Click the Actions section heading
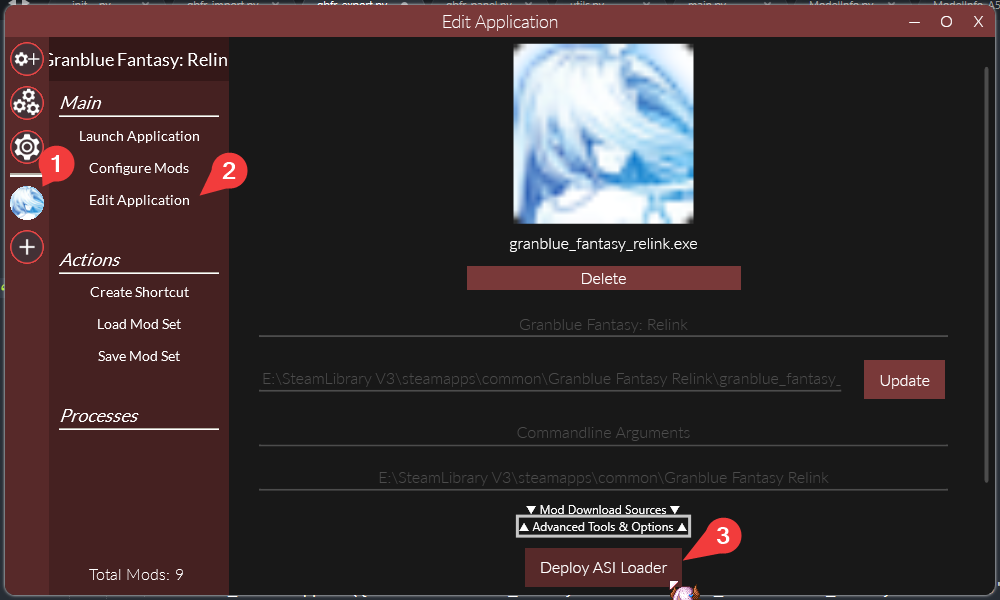The height and width of the screenshot is (600, 1000). point(90,260)
